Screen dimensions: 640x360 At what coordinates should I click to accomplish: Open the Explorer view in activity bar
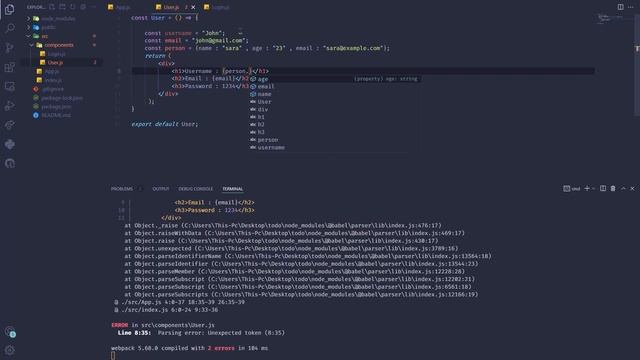coord(10,9)
